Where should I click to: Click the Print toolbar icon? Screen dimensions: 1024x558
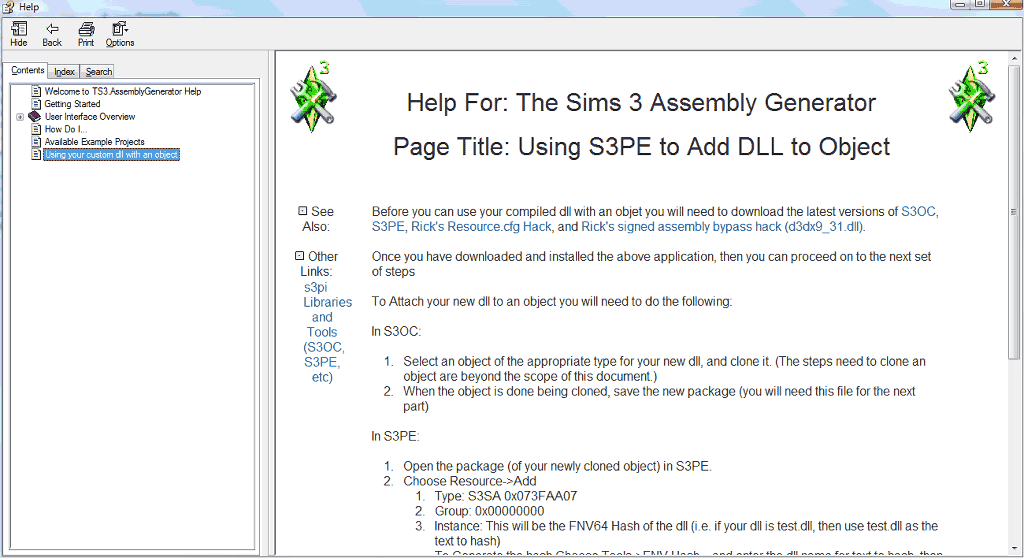click(86, 29)
